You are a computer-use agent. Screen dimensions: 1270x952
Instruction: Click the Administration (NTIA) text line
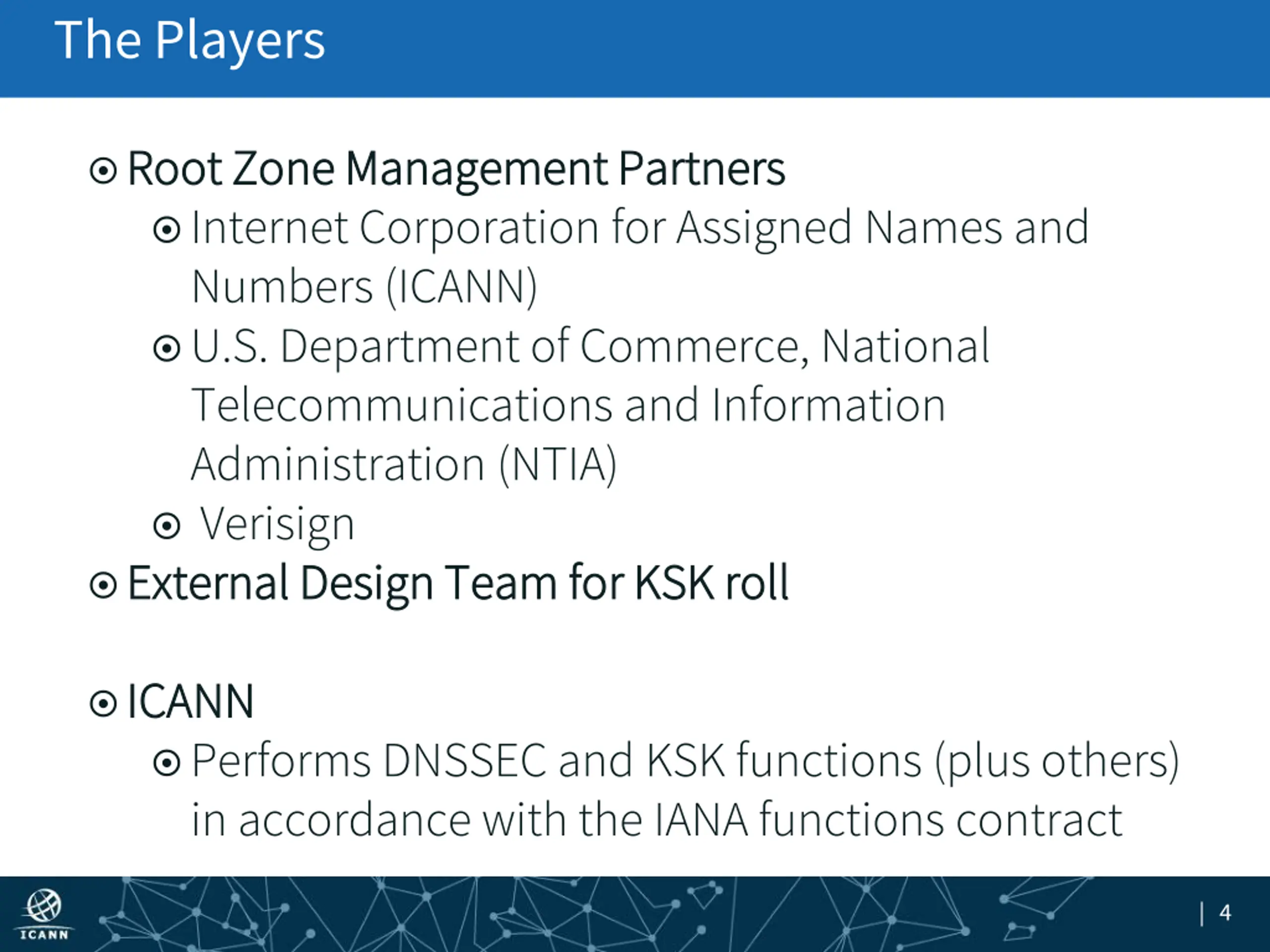[x=404, y=465]
